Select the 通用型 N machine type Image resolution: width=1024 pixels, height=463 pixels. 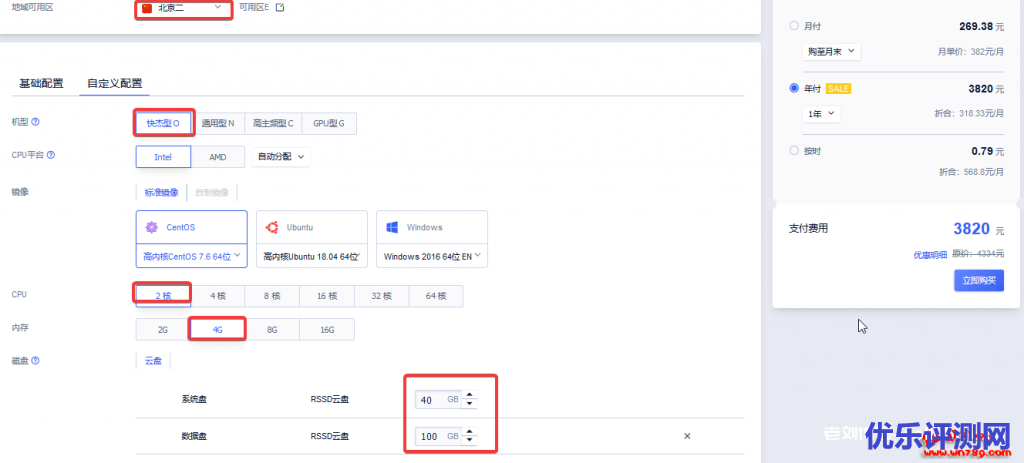point(218,123)
